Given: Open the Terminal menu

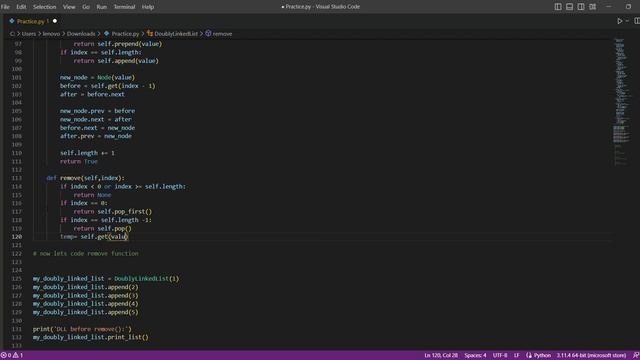Looking at the screenshot, I should (x=124, y=7).
